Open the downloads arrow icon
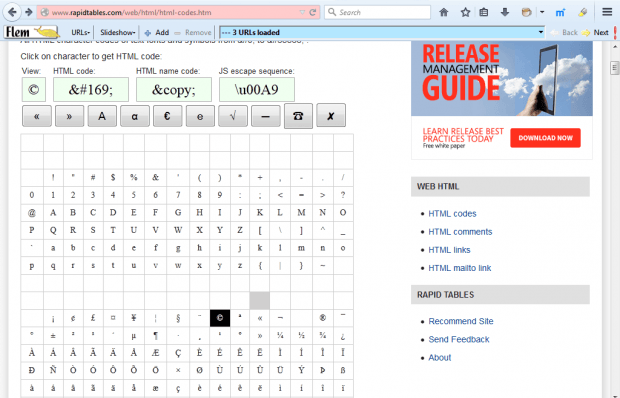 [505, 12]
